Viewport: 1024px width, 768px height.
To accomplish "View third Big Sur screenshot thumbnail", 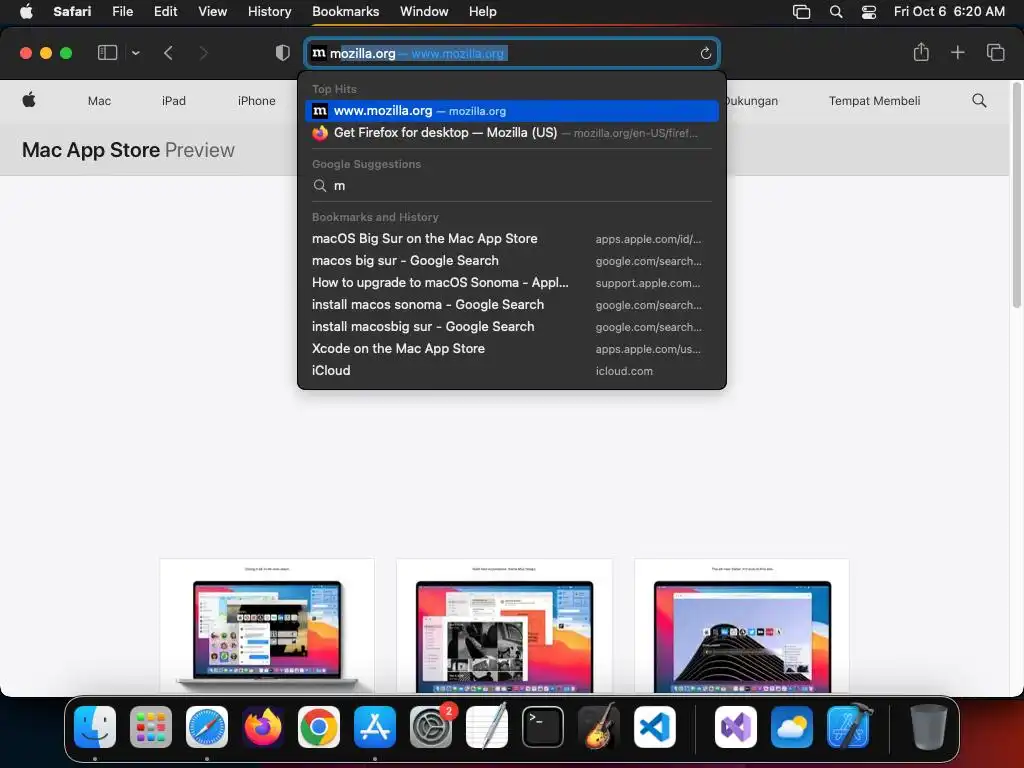I will (x=742, y=626).
